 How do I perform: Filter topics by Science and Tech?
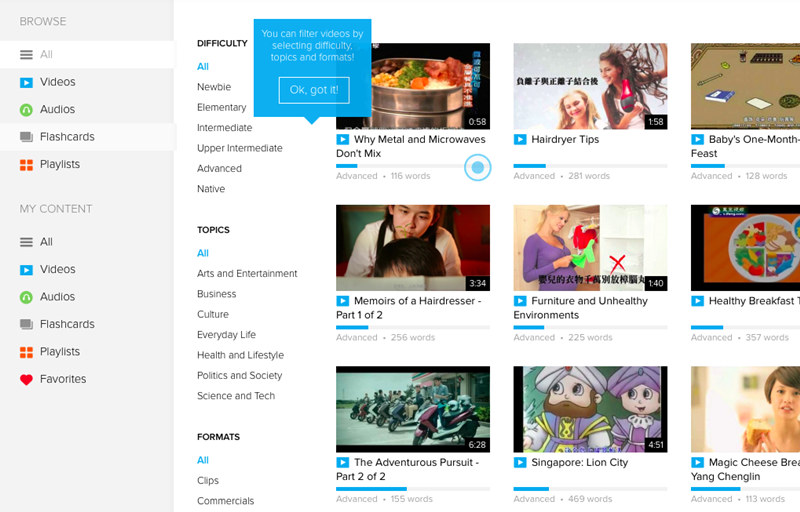pos(236,396)
